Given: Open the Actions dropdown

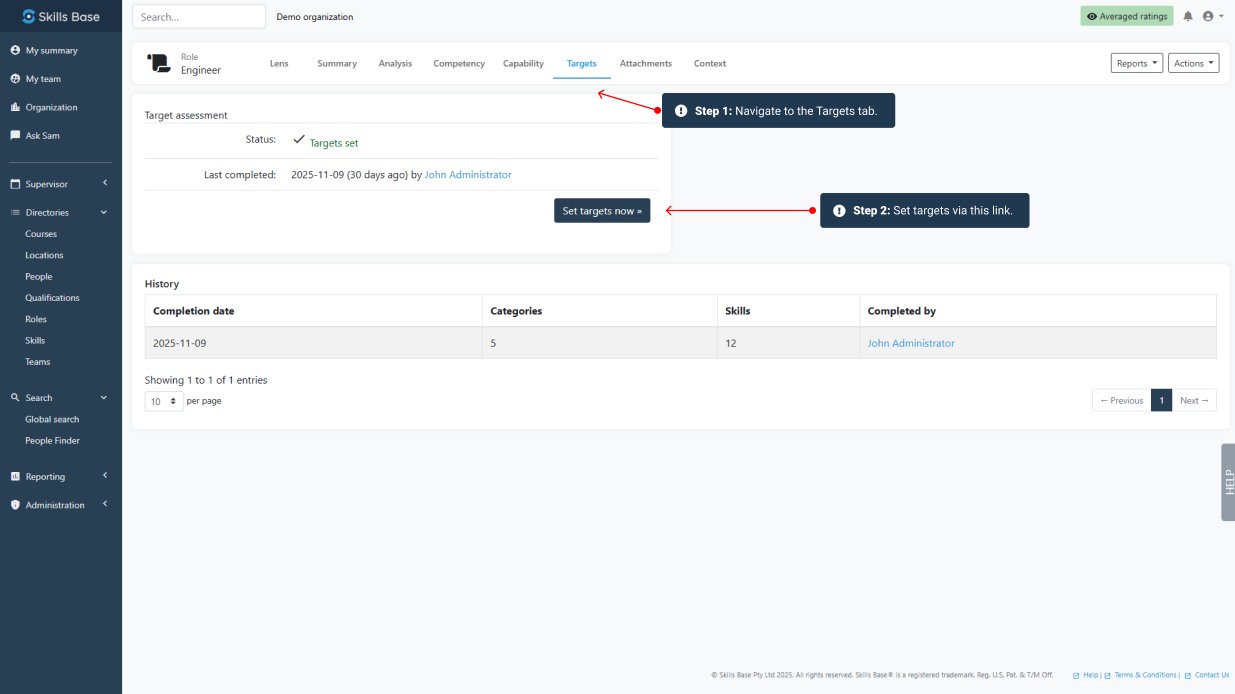Looking at the screenshot, I should coord(1193,63).
